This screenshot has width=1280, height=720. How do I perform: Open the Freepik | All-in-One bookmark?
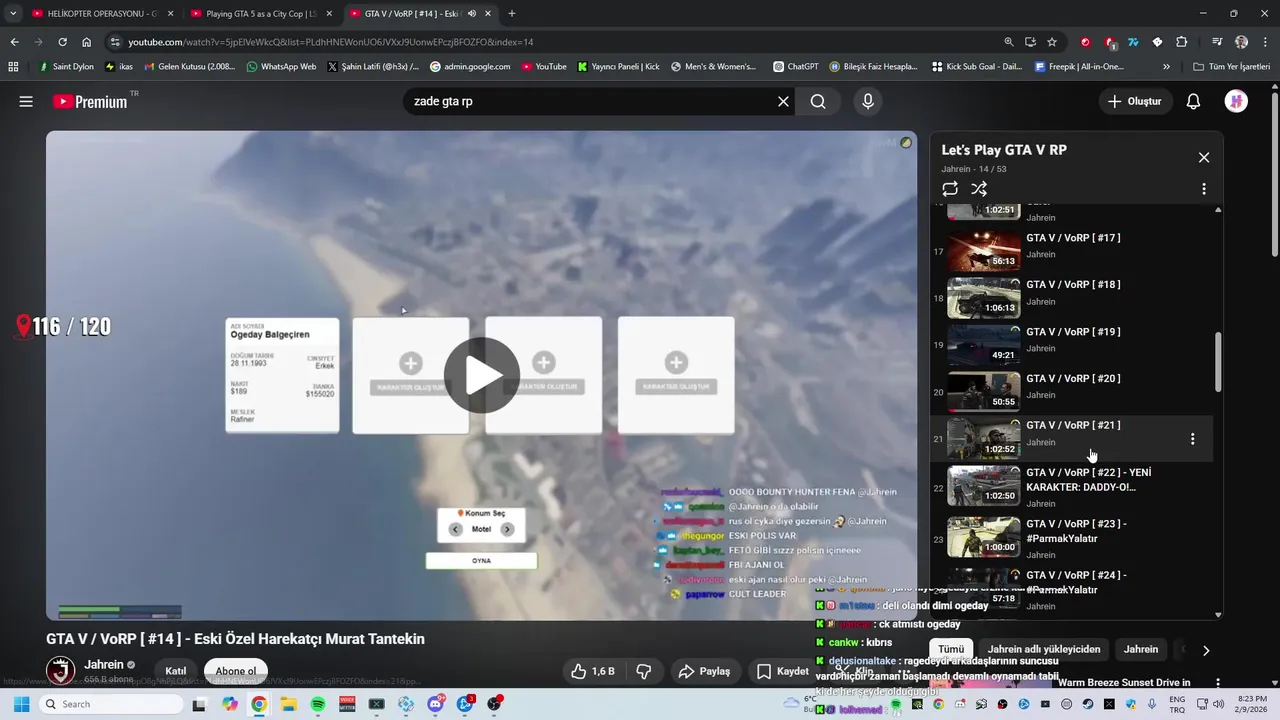(x=1080, y=67)
